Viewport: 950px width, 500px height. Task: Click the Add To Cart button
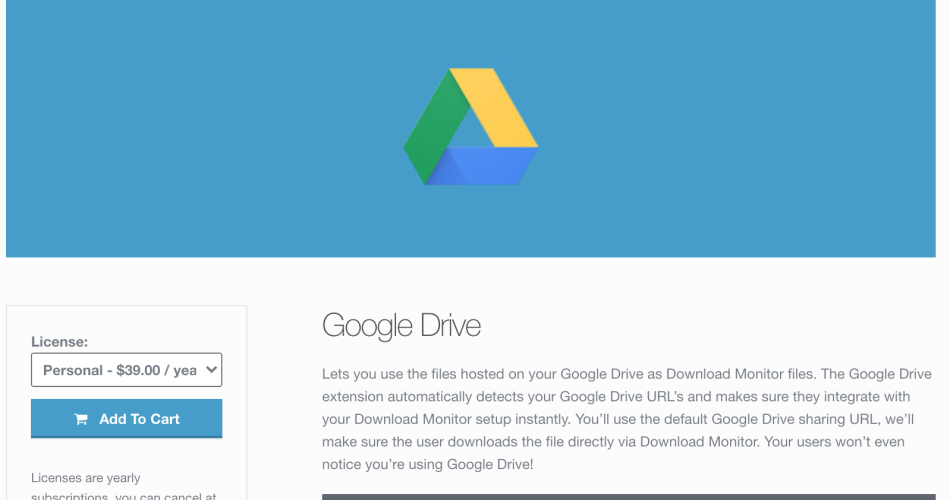126,418
